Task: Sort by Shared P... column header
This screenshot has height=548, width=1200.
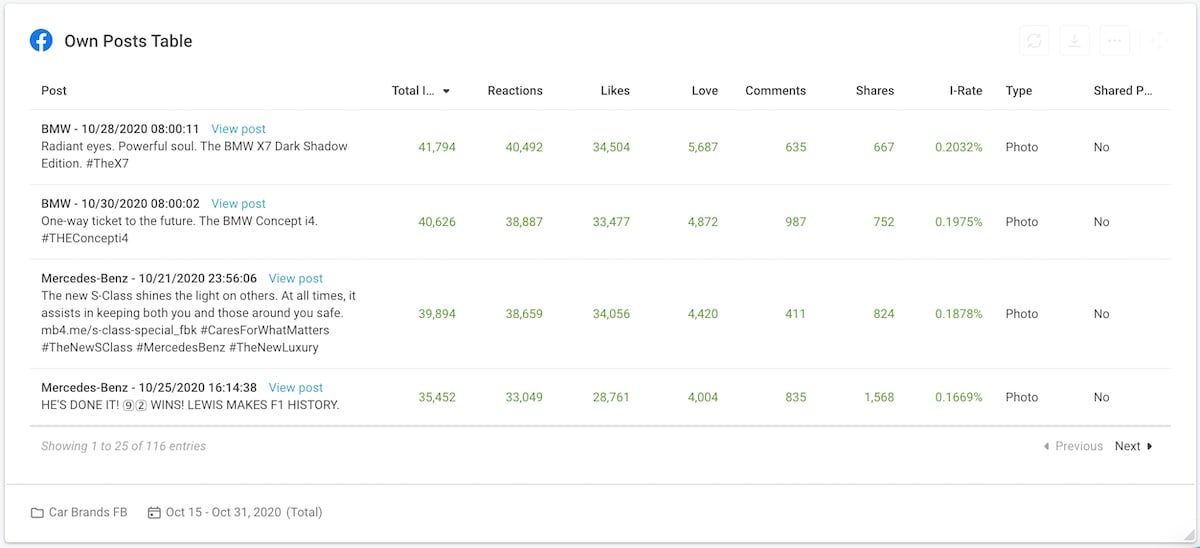Action: [1123, 91]
